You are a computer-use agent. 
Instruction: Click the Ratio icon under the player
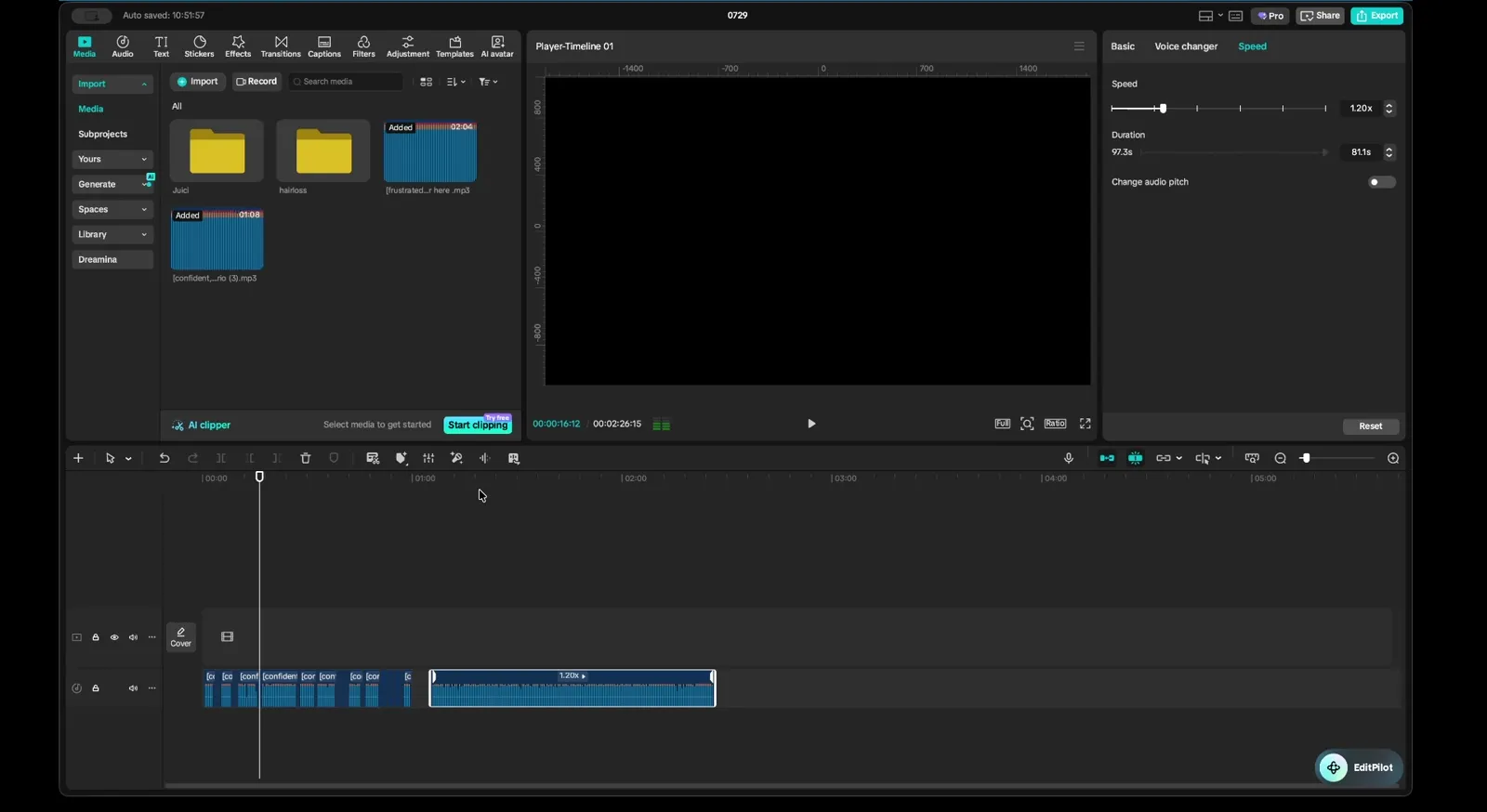click(x=1055, y=424)
